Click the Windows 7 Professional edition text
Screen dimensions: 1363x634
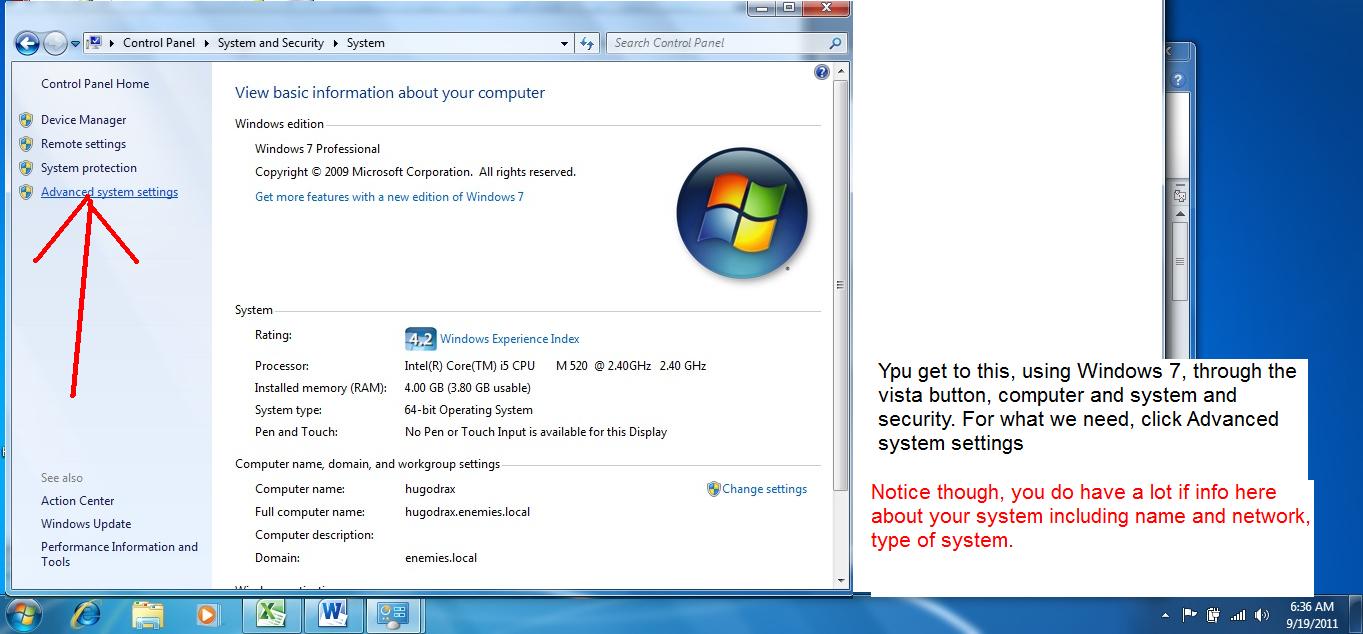[317, 149]
